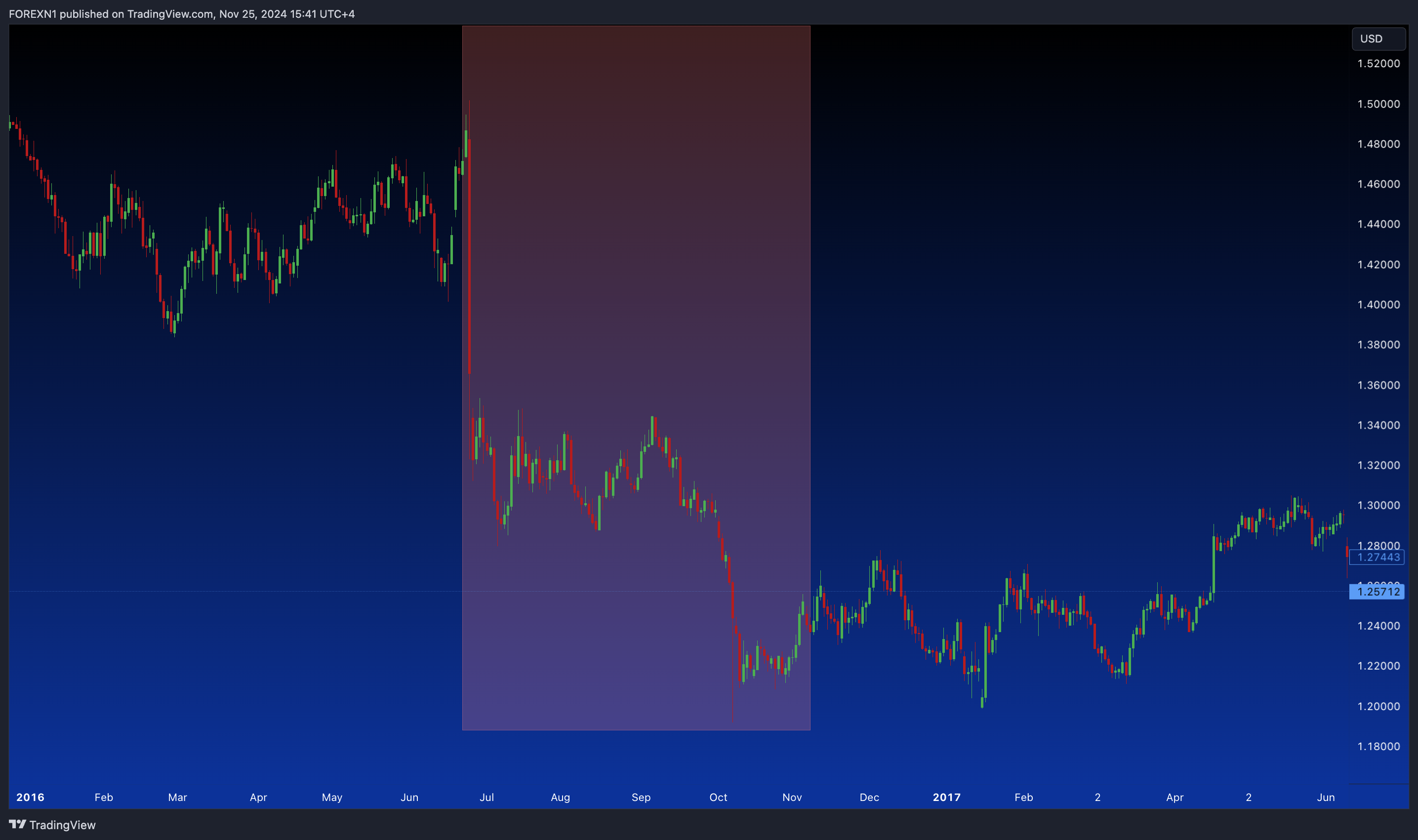Click the Nov label on time axis

click(792, 797)
